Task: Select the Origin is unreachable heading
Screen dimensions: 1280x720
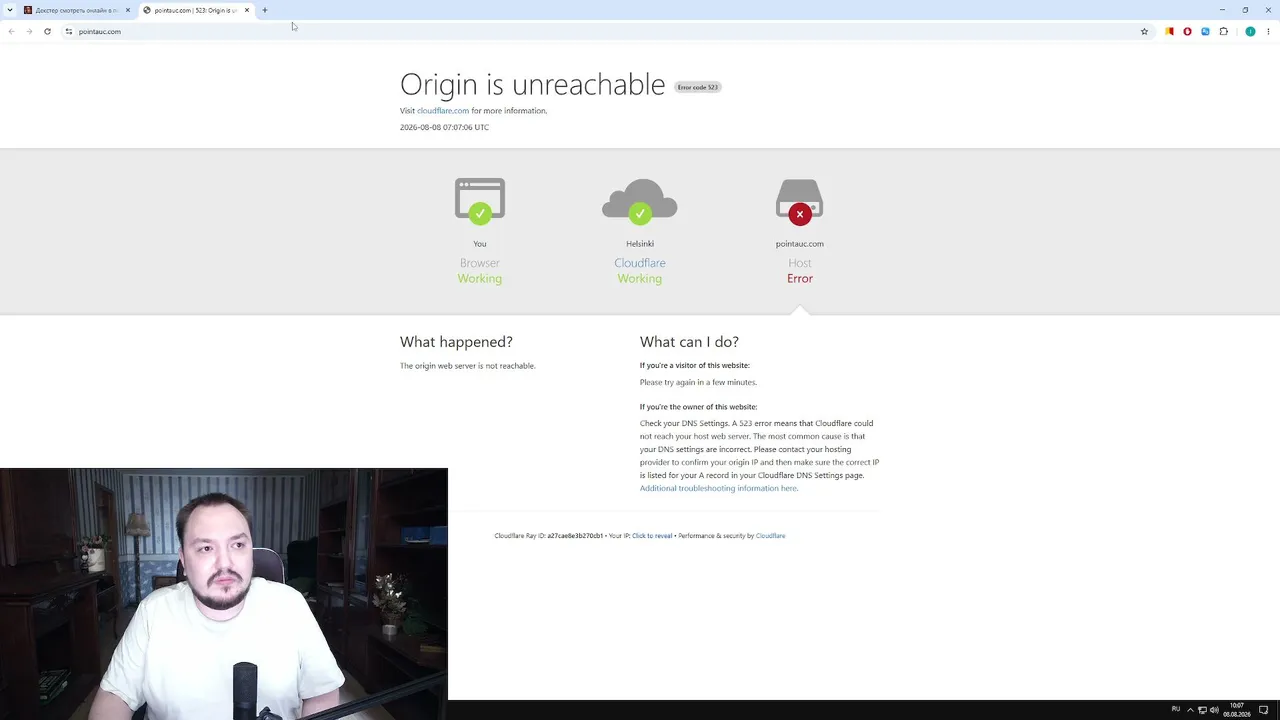Action: pos(532,84)
